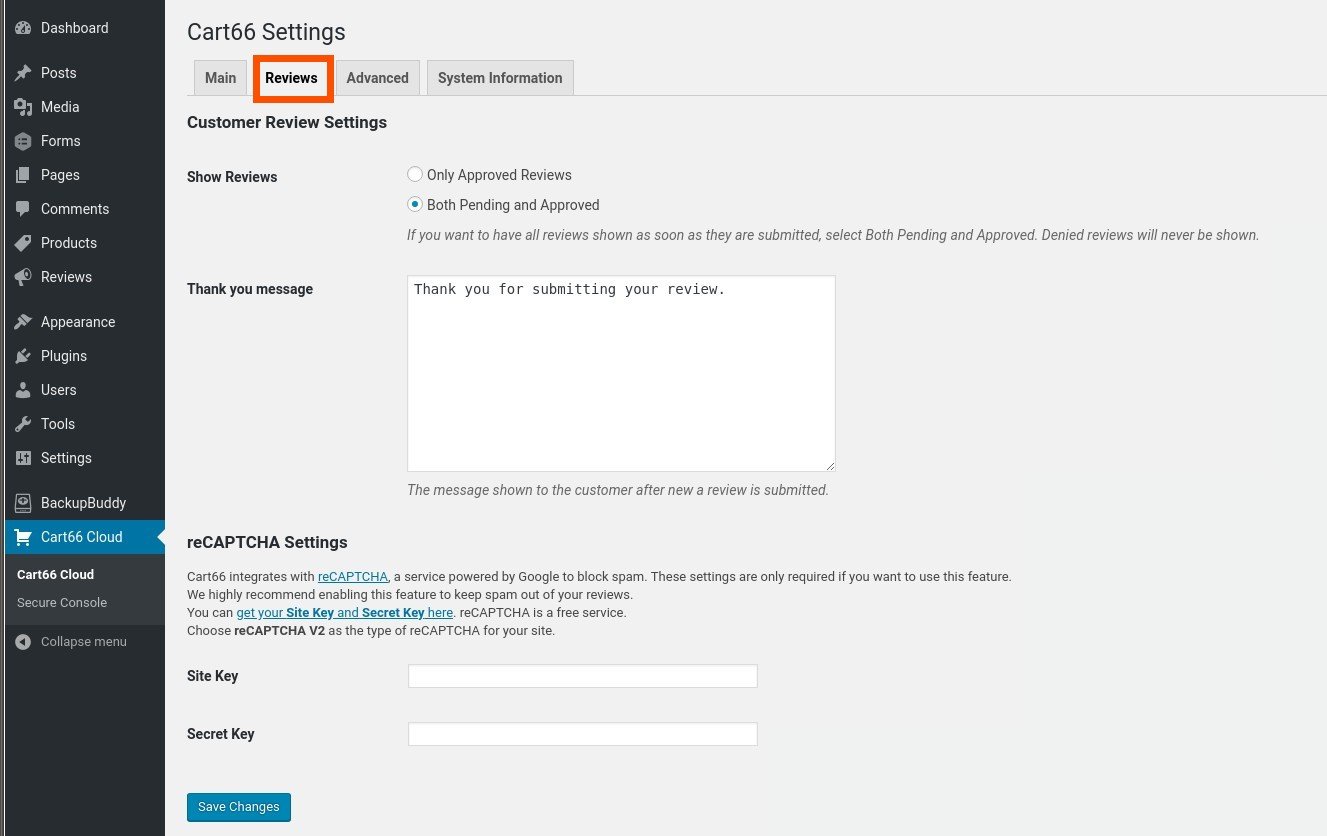
Task: Click the Save Changes button
Action: point(239,807)
